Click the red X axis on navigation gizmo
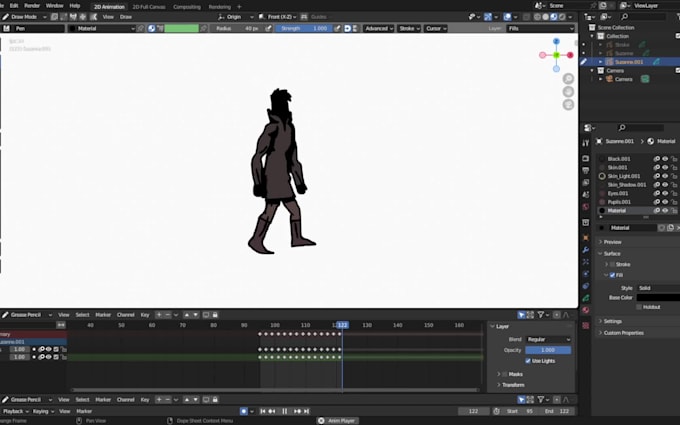 (570, 55)
